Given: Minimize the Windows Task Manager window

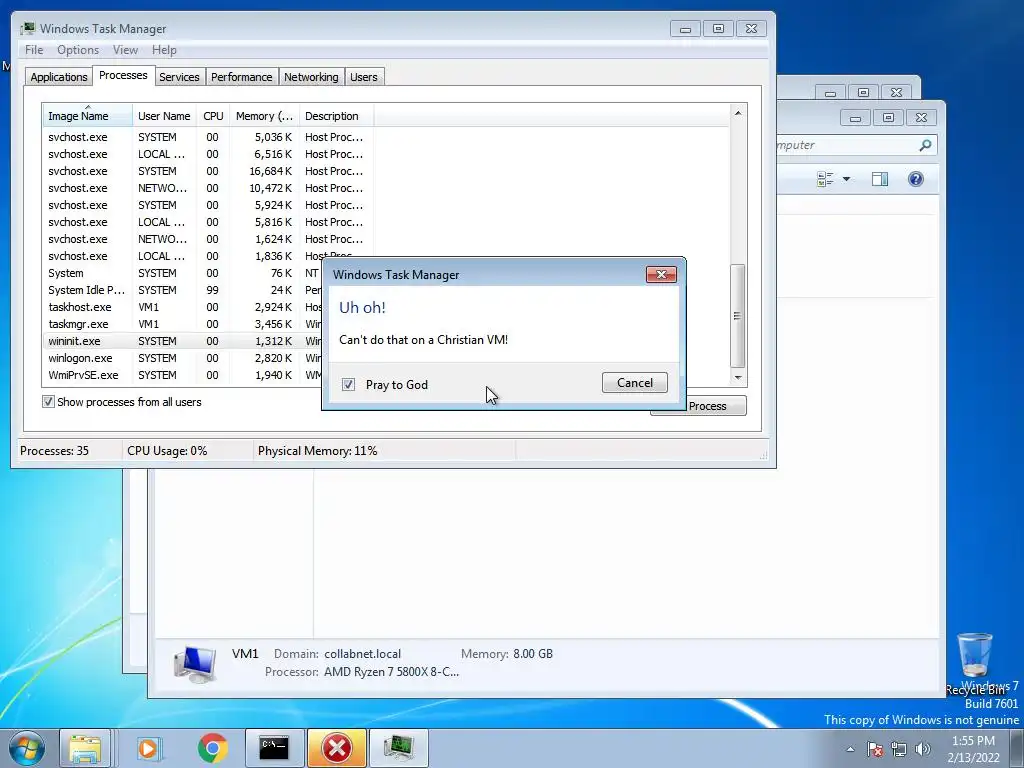Looking at the screenshot, I should coord(685,29).
